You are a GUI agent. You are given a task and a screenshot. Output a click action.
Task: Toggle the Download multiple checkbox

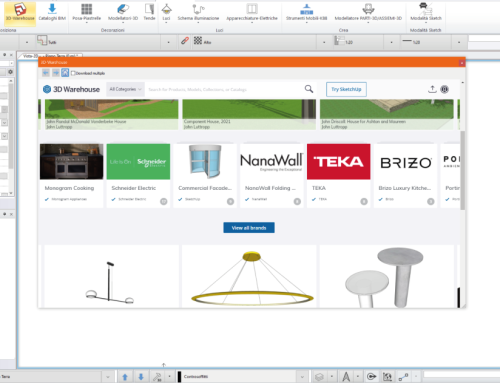coord(73,73)
